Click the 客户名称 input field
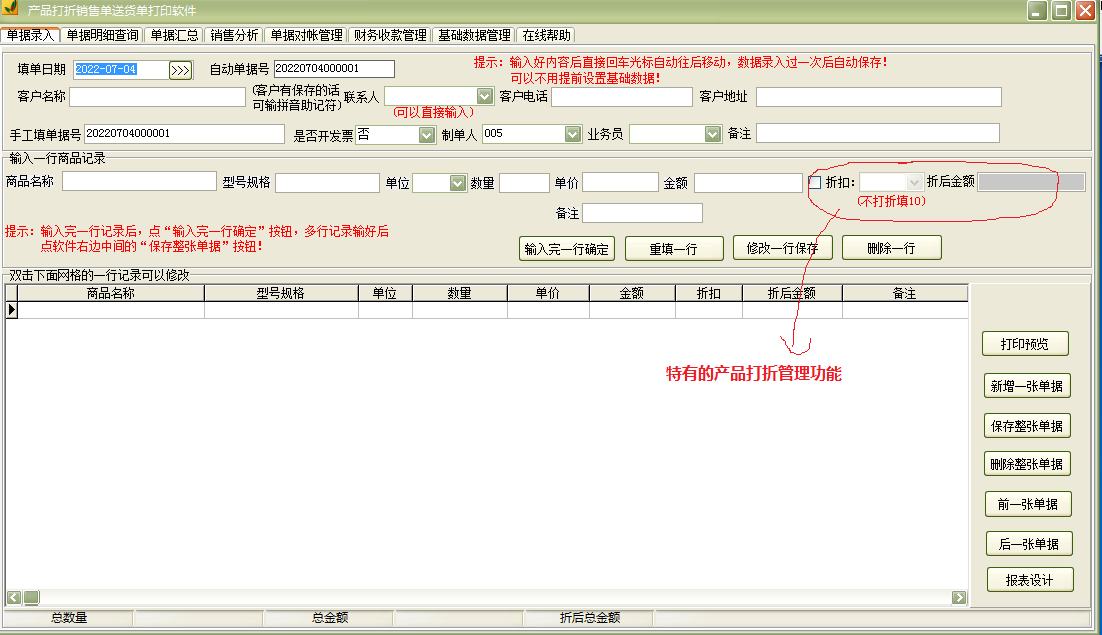The height and width of the screenshot is (635, 1102). pos(157,97)
